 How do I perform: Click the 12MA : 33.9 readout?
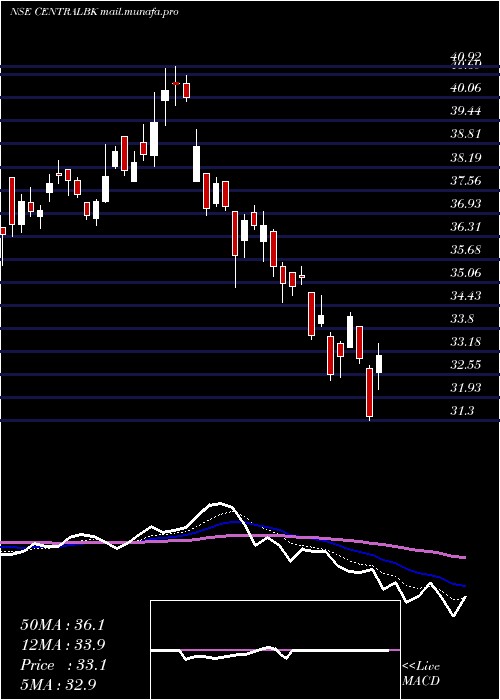62,645
